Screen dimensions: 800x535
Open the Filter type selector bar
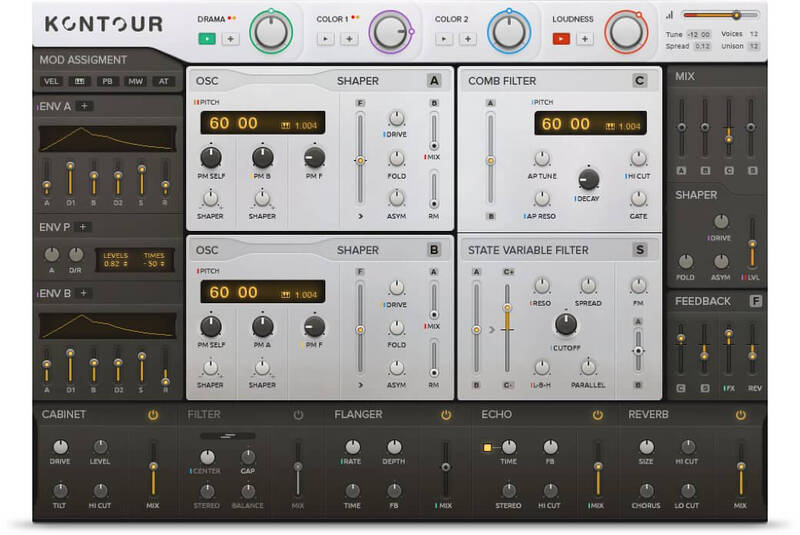228,436
